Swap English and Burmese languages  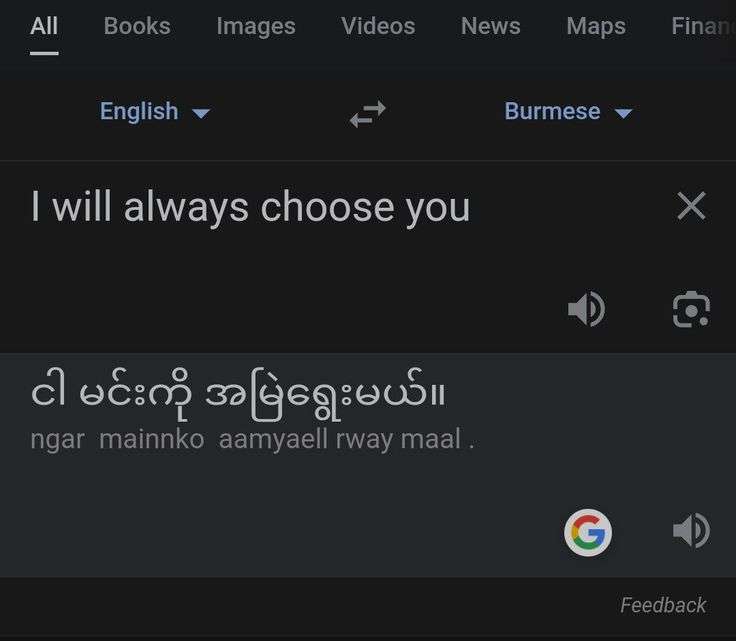(368, 114)
